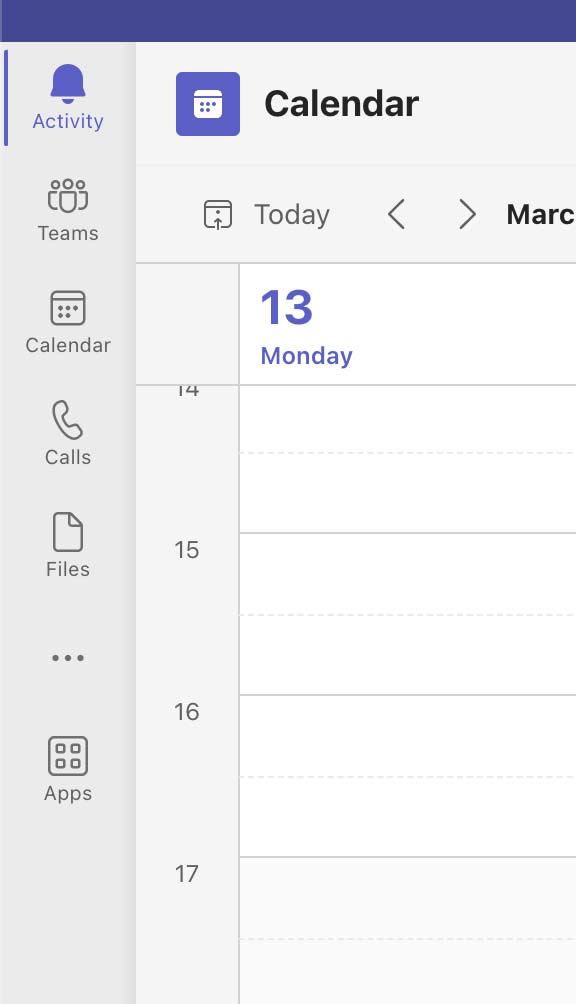
Task: Select the 16:00 time slot on Monday
Action: (x=408, y=736)
